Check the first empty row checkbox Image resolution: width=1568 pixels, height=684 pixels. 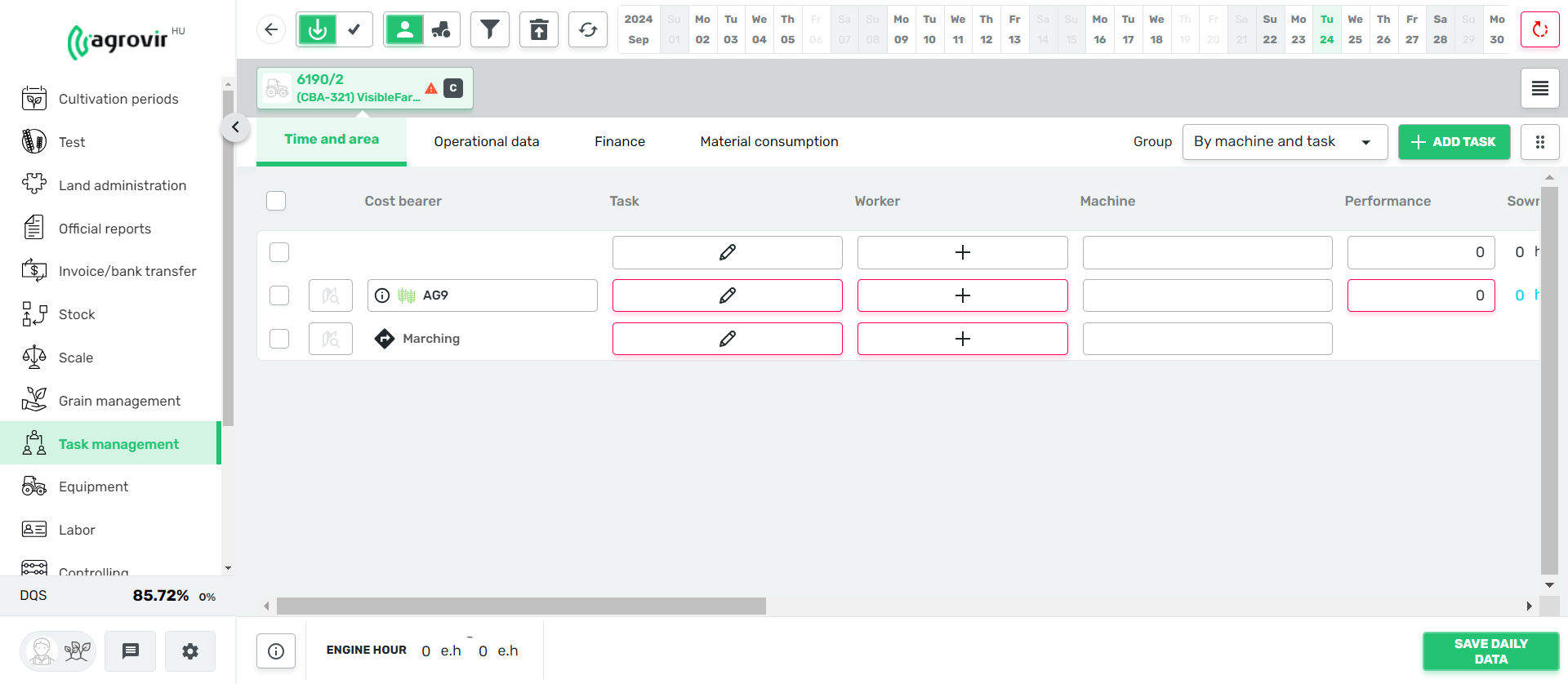(279, 252)
